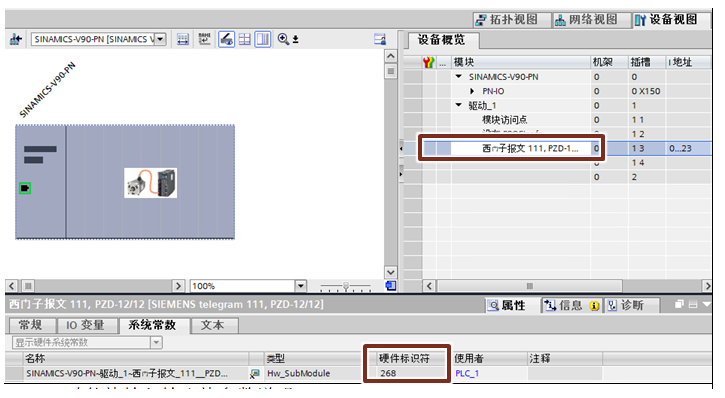Open the 100% zoom level dropdown
The width and height of the screenshot is (725, 398).
[301, 286]
